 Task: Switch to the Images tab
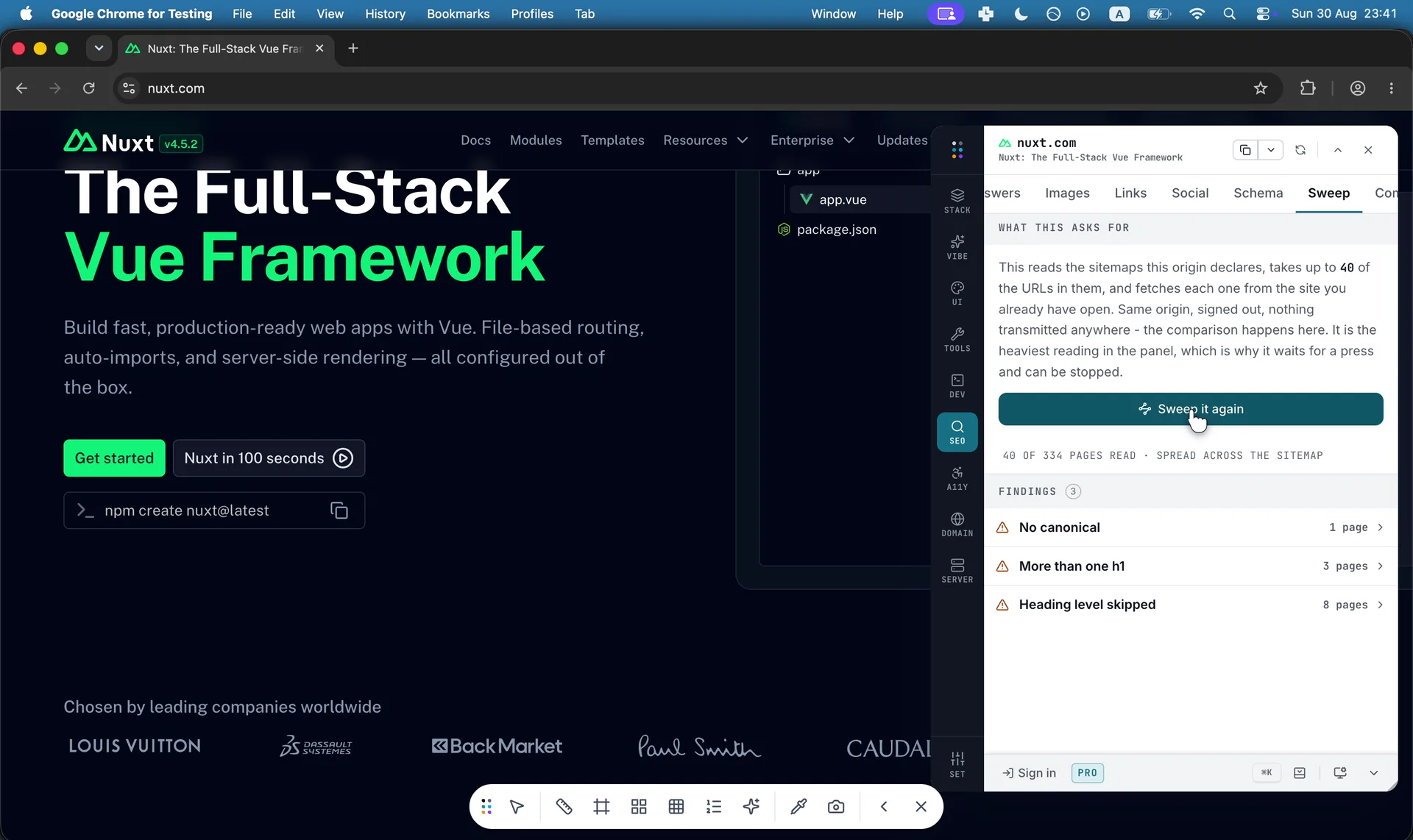tap(1067, 193)
